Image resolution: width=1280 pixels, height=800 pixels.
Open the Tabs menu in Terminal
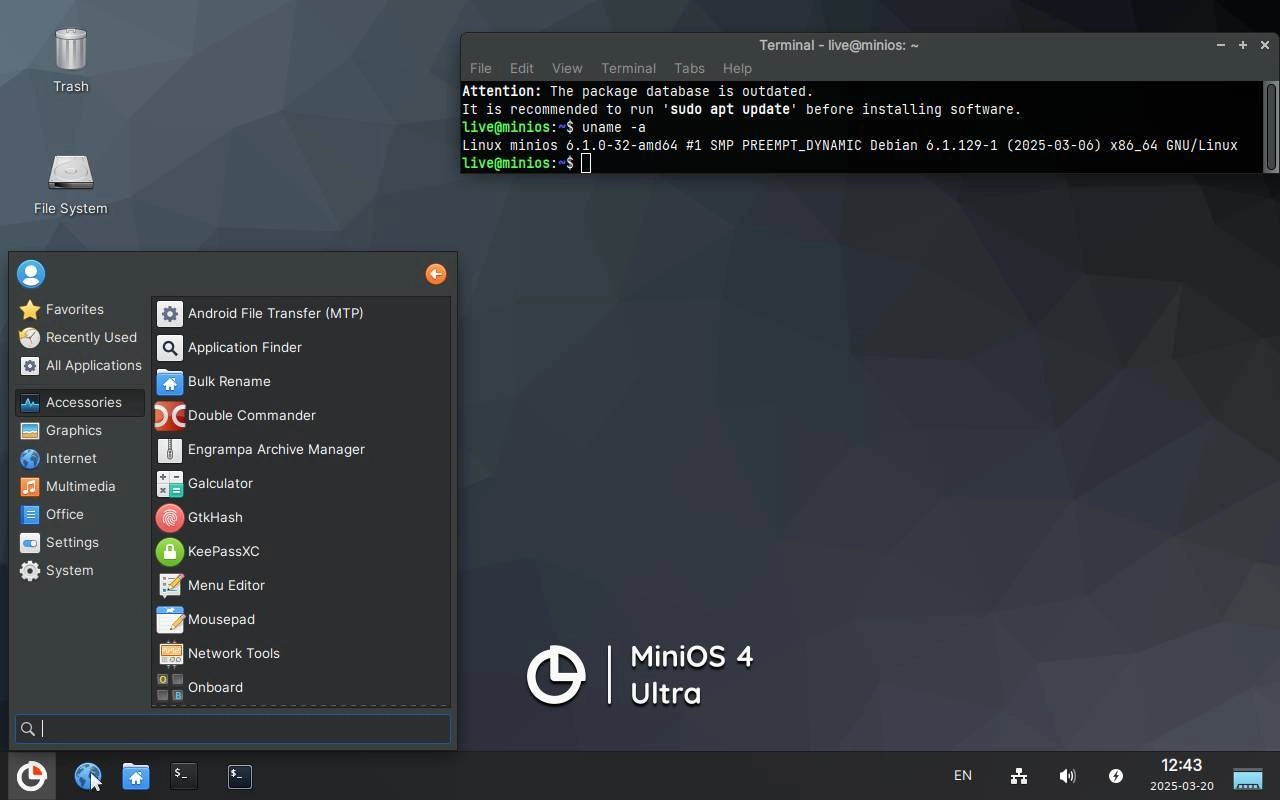click(x=689, y=68)
